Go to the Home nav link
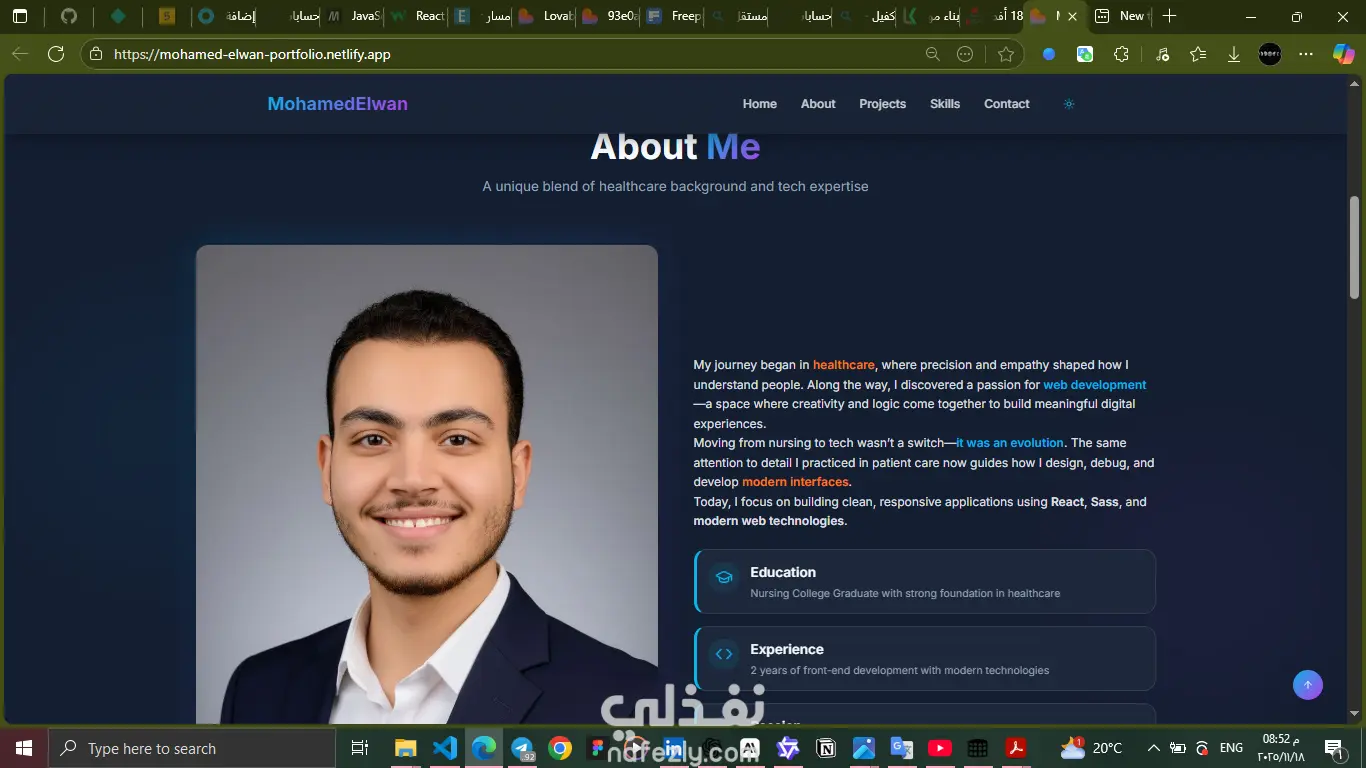The height and width of the screenshot is (768, 1366). [760, 104]
